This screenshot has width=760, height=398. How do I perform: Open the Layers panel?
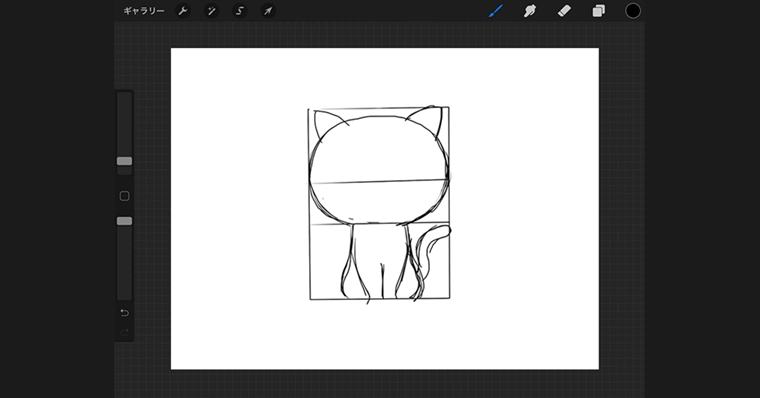tap(599, 11)
